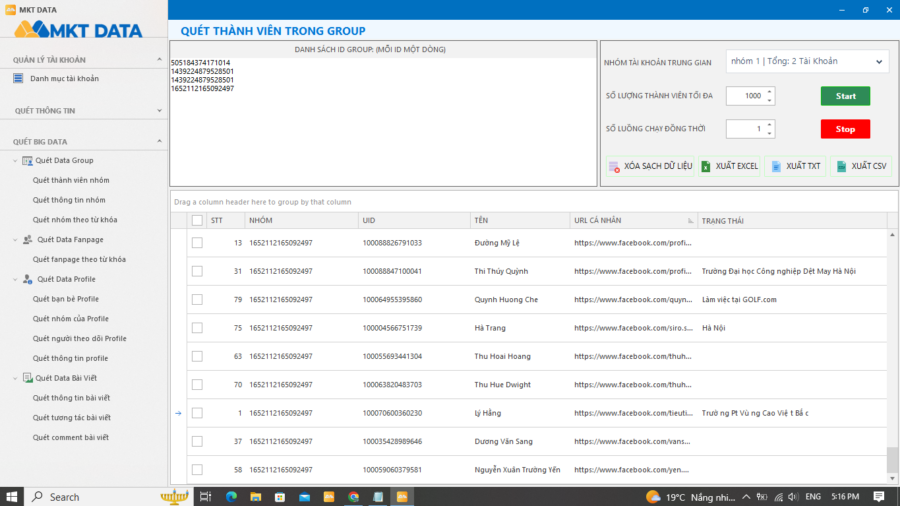Select the checkbox for Hà Trang row
The image size is (900, 506).
point(197,328)
